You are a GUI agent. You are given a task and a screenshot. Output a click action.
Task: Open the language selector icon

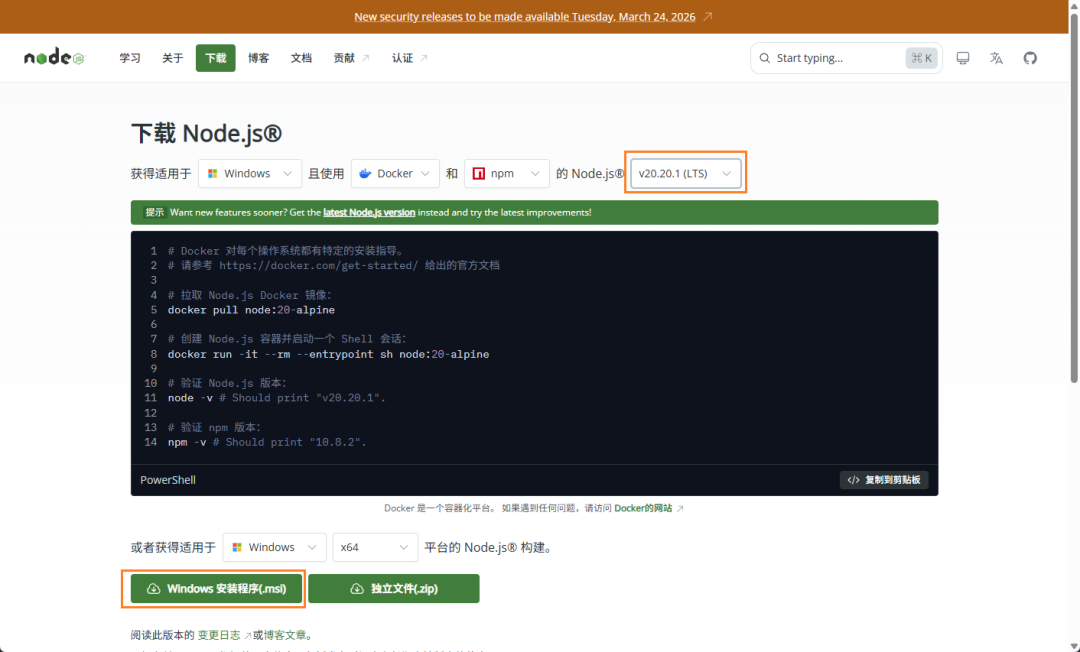pyautogui.click(x=996, y=57)
